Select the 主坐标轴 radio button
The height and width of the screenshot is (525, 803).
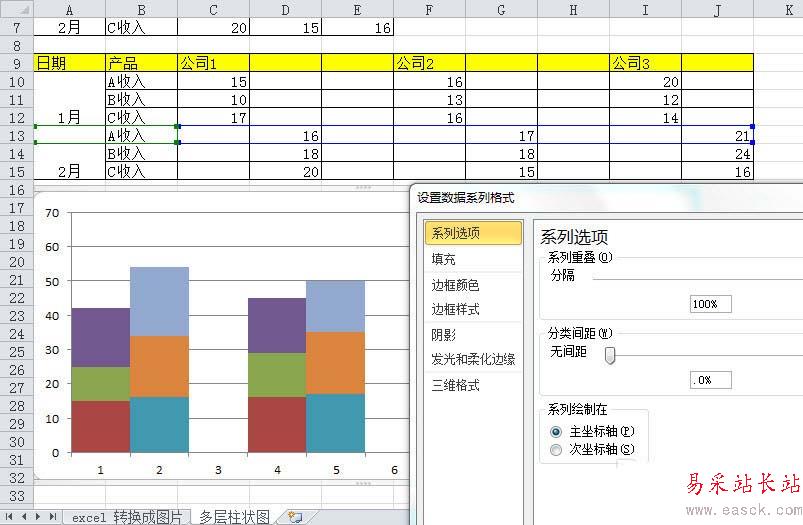click(x=556, y=432)
